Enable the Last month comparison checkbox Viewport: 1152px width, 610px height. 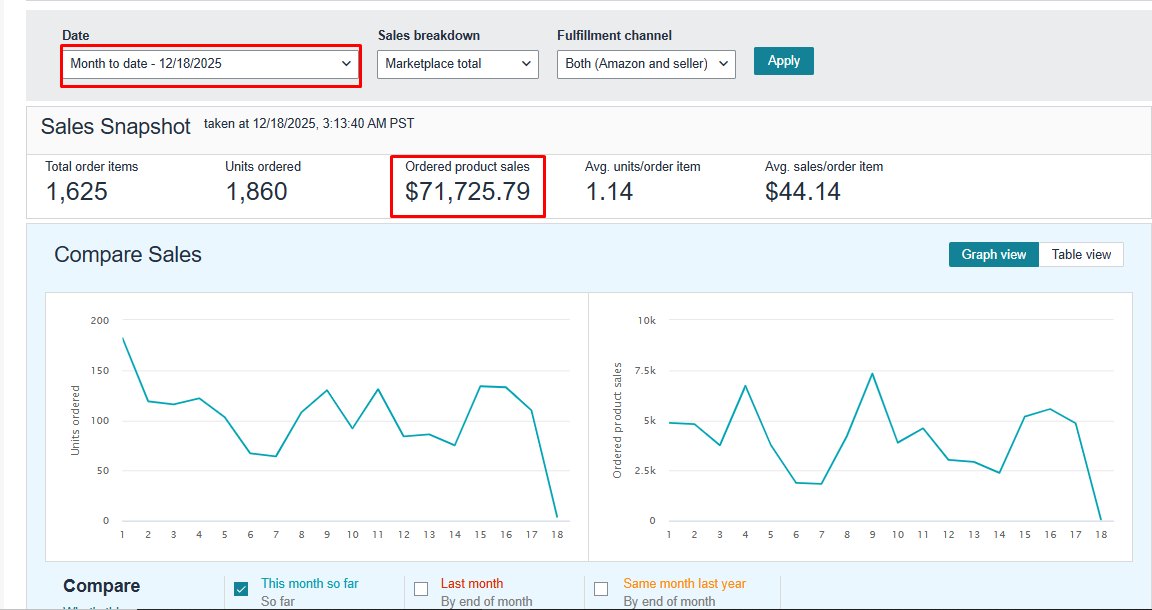pos(421,589)
